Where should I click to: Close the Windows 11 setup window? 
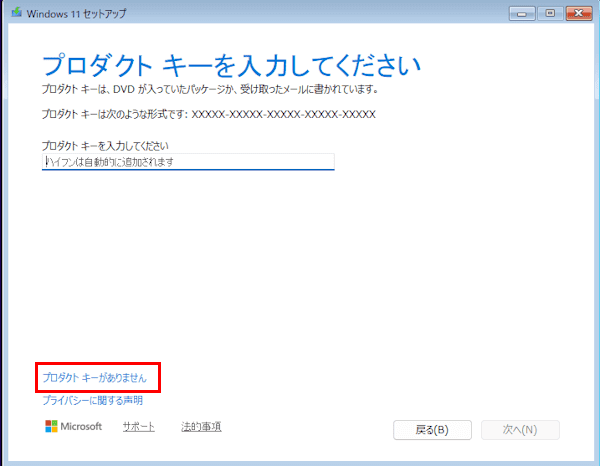click(x=579, y=14)
